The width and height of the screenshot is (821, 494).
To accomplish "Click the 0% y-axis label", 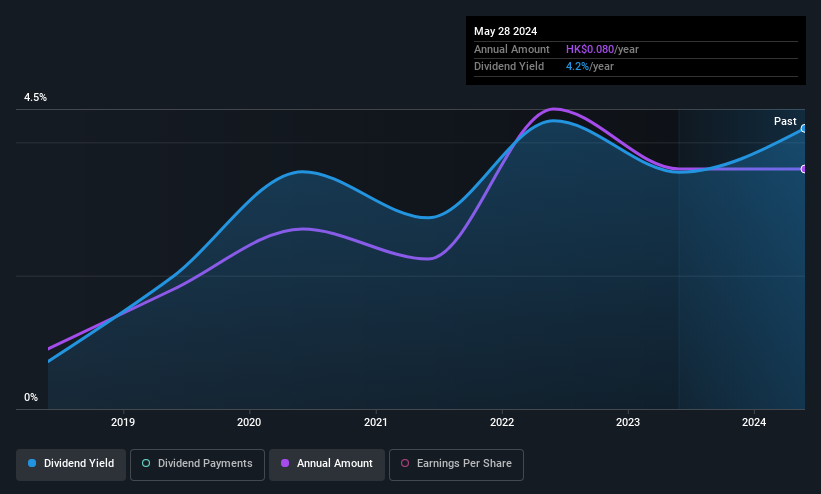I will tap(31, 398).
